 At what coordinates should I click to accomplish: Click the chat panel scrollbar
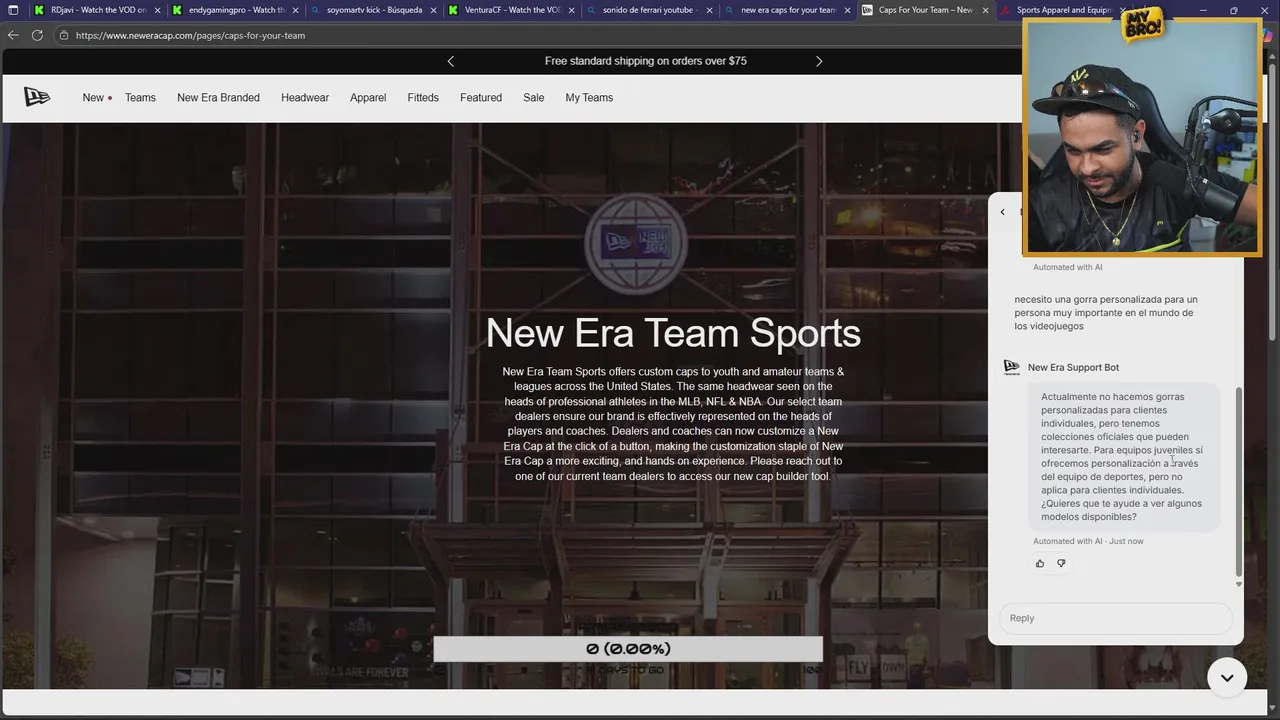[x=1239, y=480]
